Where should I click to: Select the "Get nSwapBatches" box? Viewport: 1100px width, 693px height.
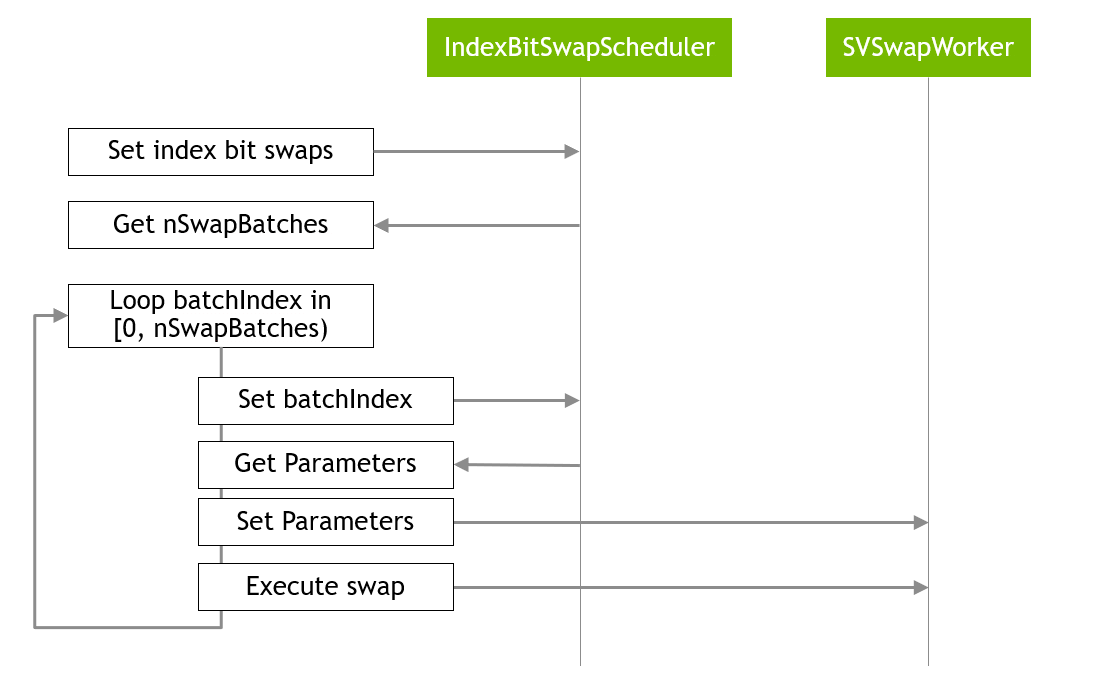[x=220, y=225]
